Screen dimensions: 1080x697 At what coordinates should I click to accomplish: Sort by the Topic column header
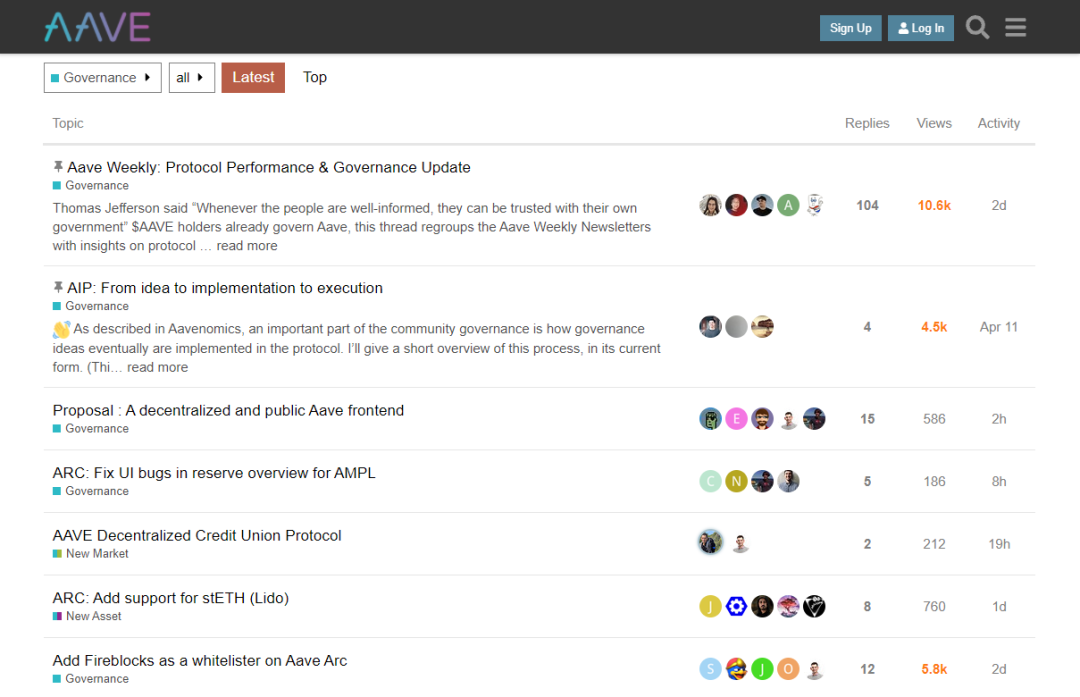(x=68, y=123)
